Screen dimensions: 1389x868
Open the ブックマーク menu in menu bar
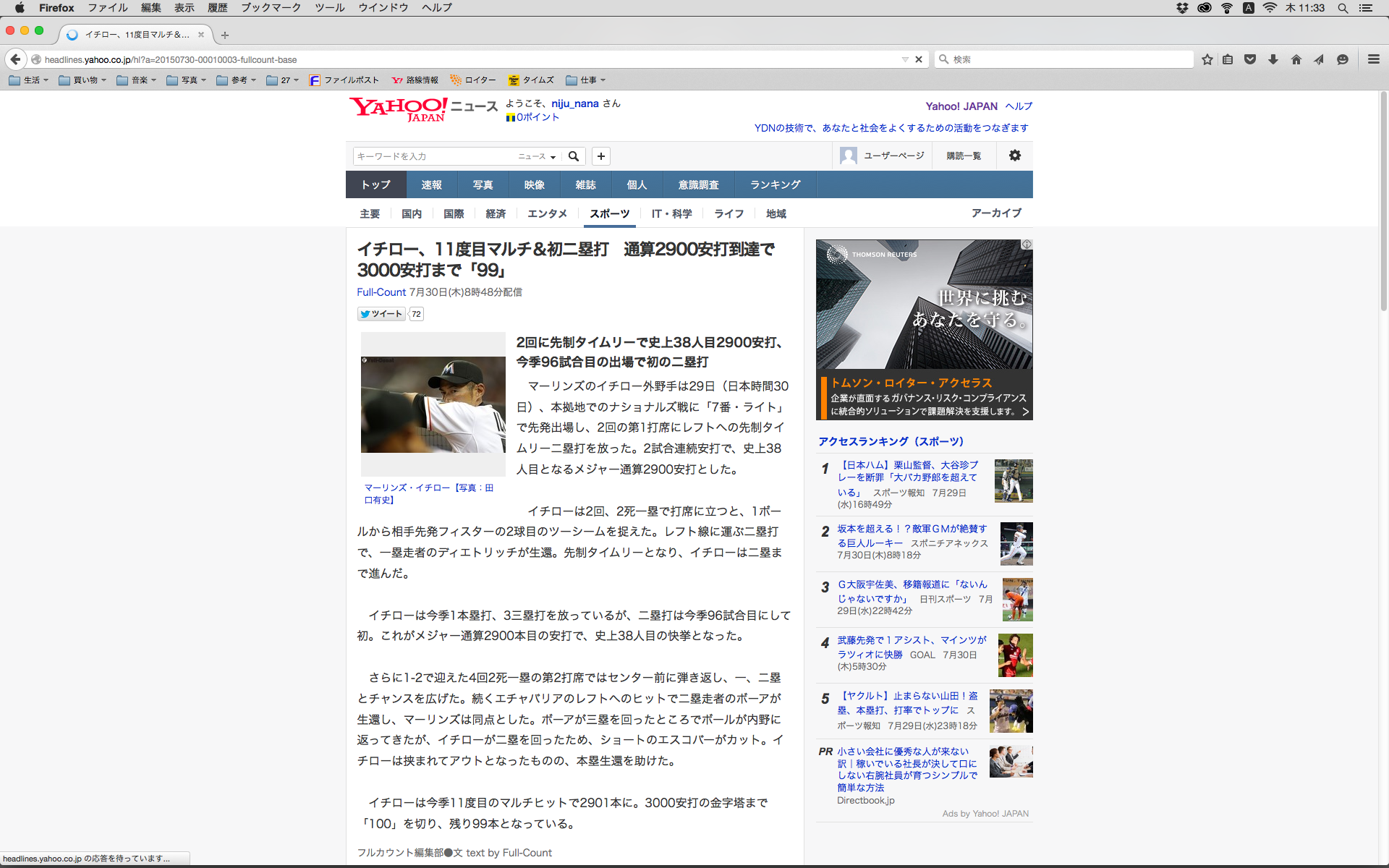point(271,8)
